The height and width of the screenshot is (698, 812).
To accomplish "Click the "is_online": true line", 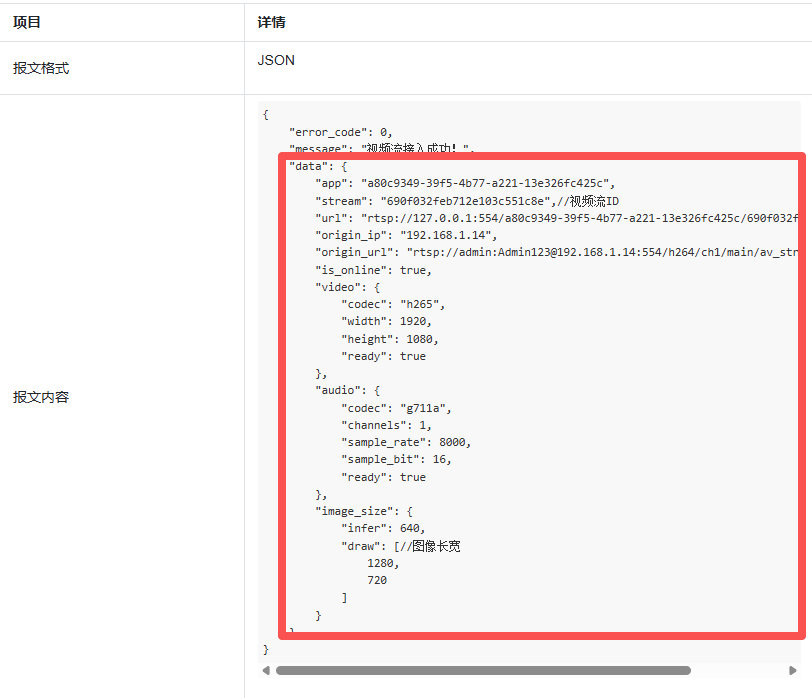I will [x=373, y=270].
